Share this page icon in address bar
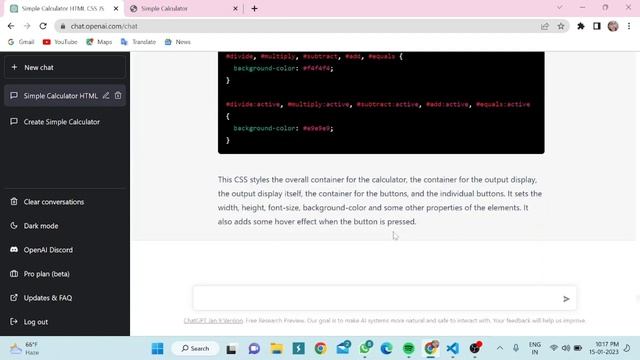This screenshot has height=360, width=640. [x=544, y=26]
